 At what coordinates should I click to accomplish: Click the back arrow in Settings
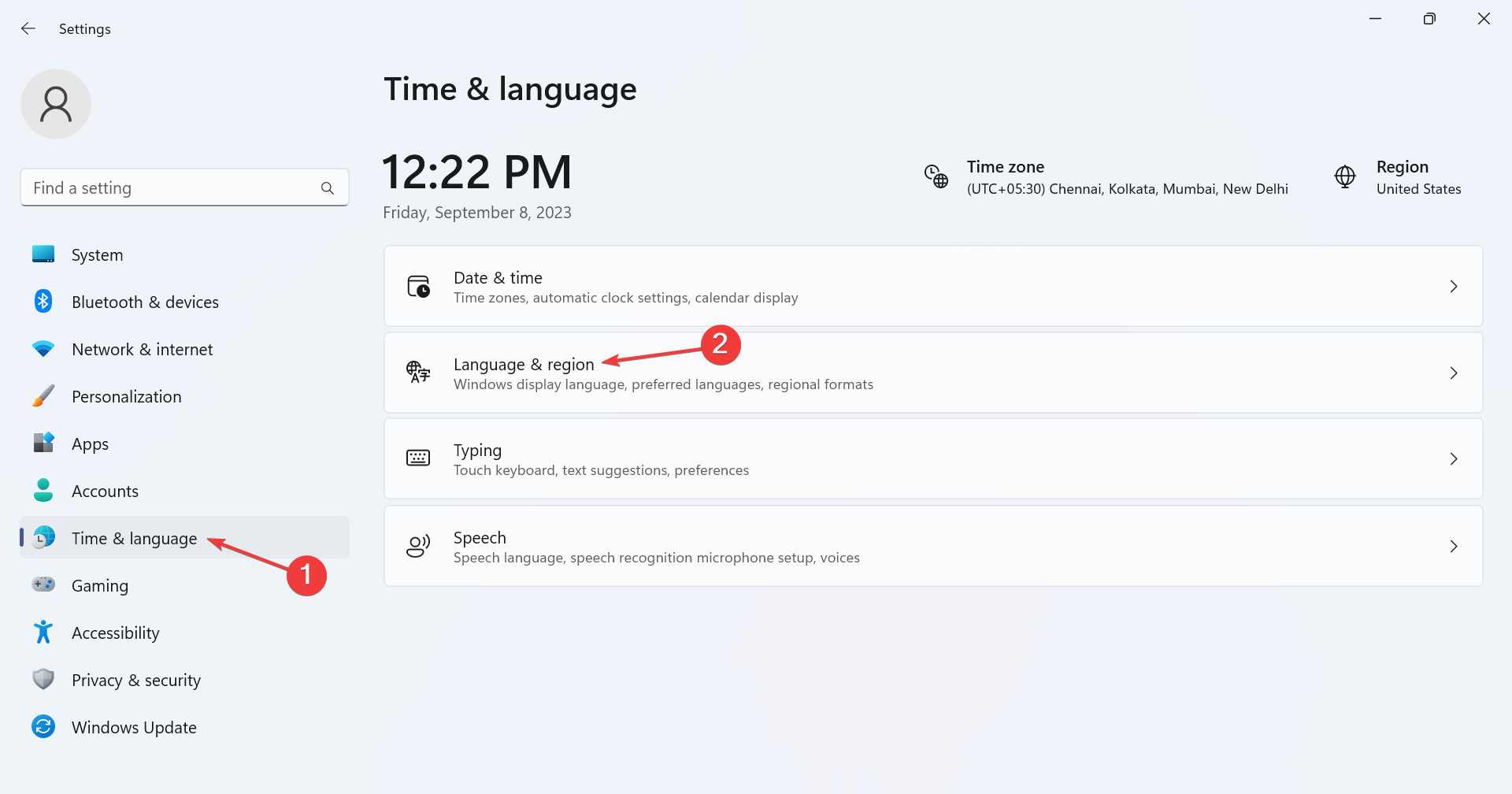tap(28, 28)
